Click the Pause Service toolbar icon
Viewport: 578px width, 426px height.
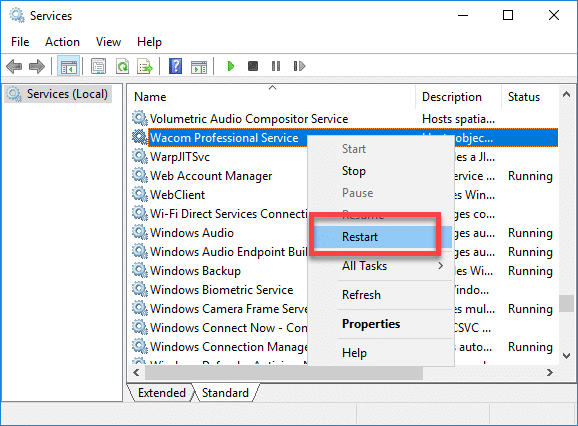click(276, 66)
